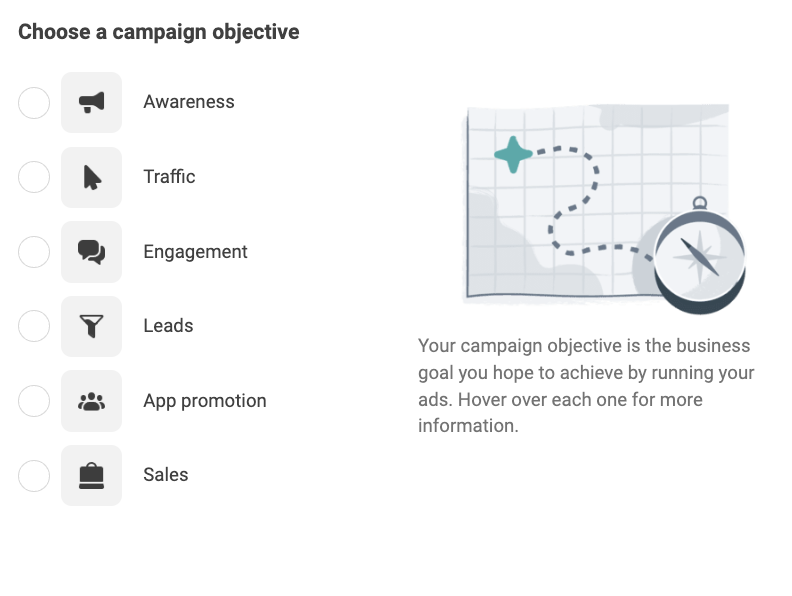Select the Awareness radio button
The height and width of the screenshot is (596, 792).
click(x=34, y=103)
